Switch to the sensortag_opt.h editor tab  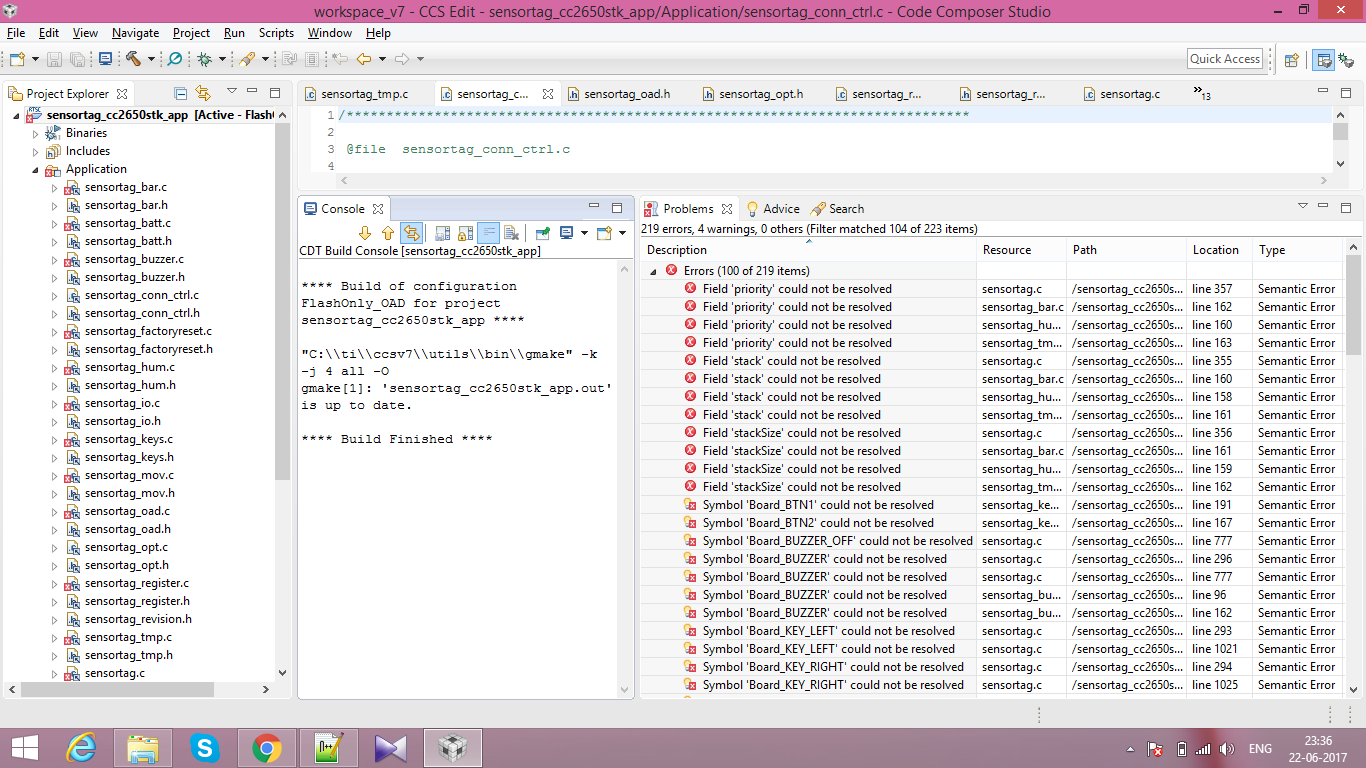[761, 94]
